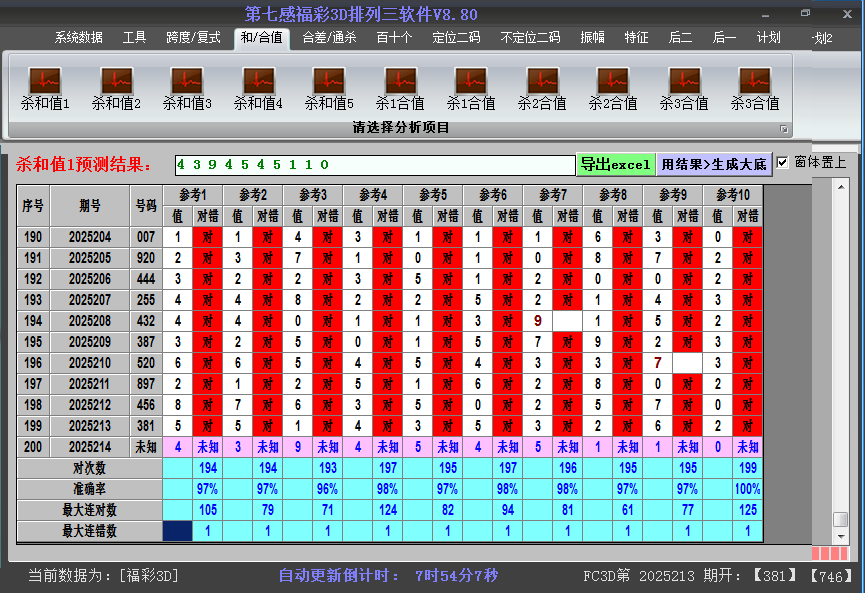Click the 号码 column header
The height and width of the screenshot is (593, 865).
coord(146,206)
